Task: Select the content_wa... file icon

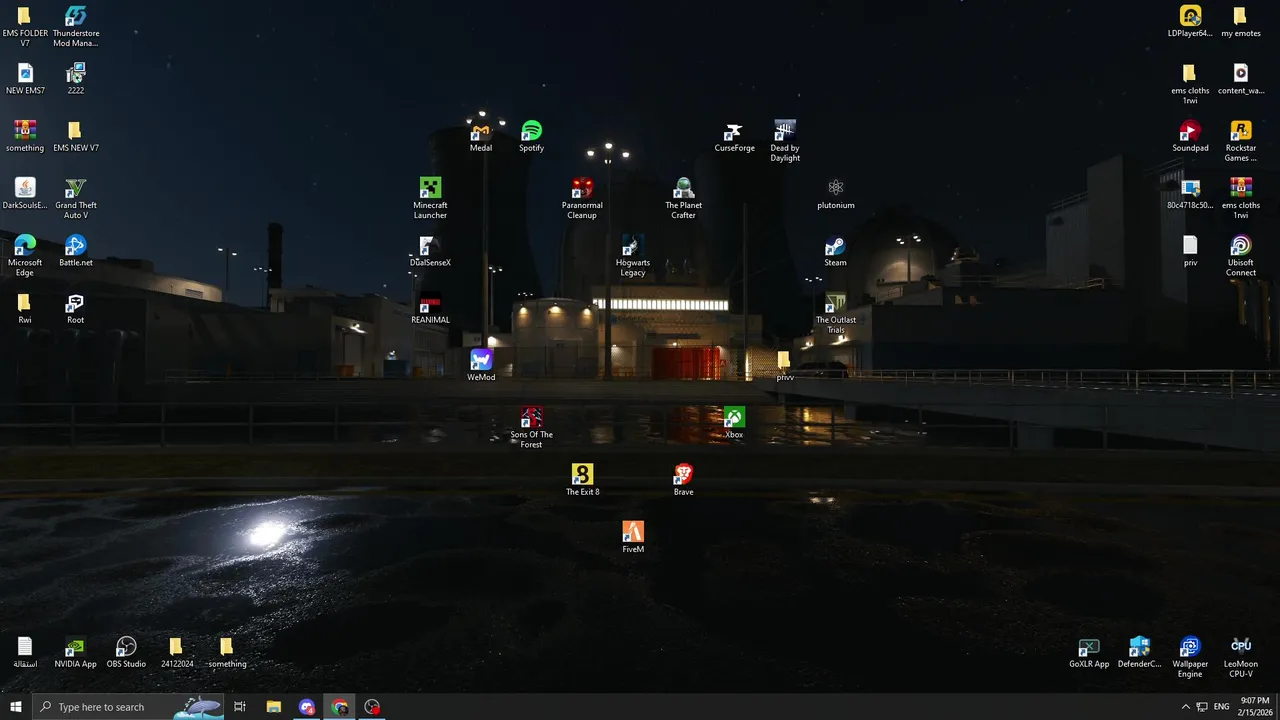Action: [x=1241, y=79]
